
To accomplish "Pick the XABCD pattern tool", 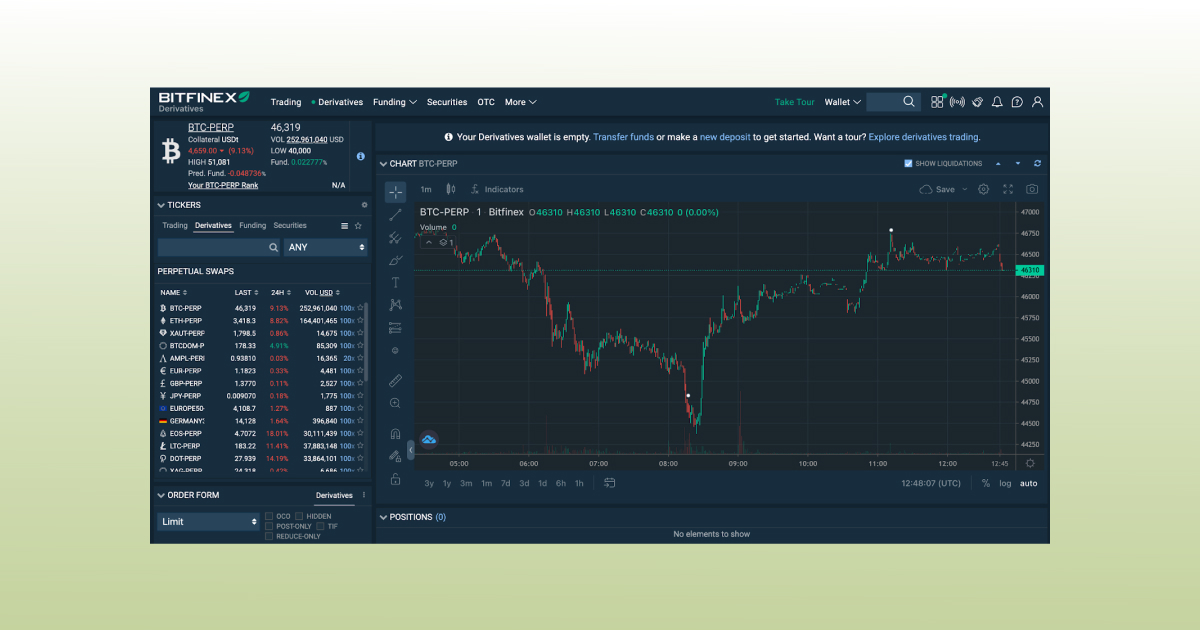I will (395, 304).
